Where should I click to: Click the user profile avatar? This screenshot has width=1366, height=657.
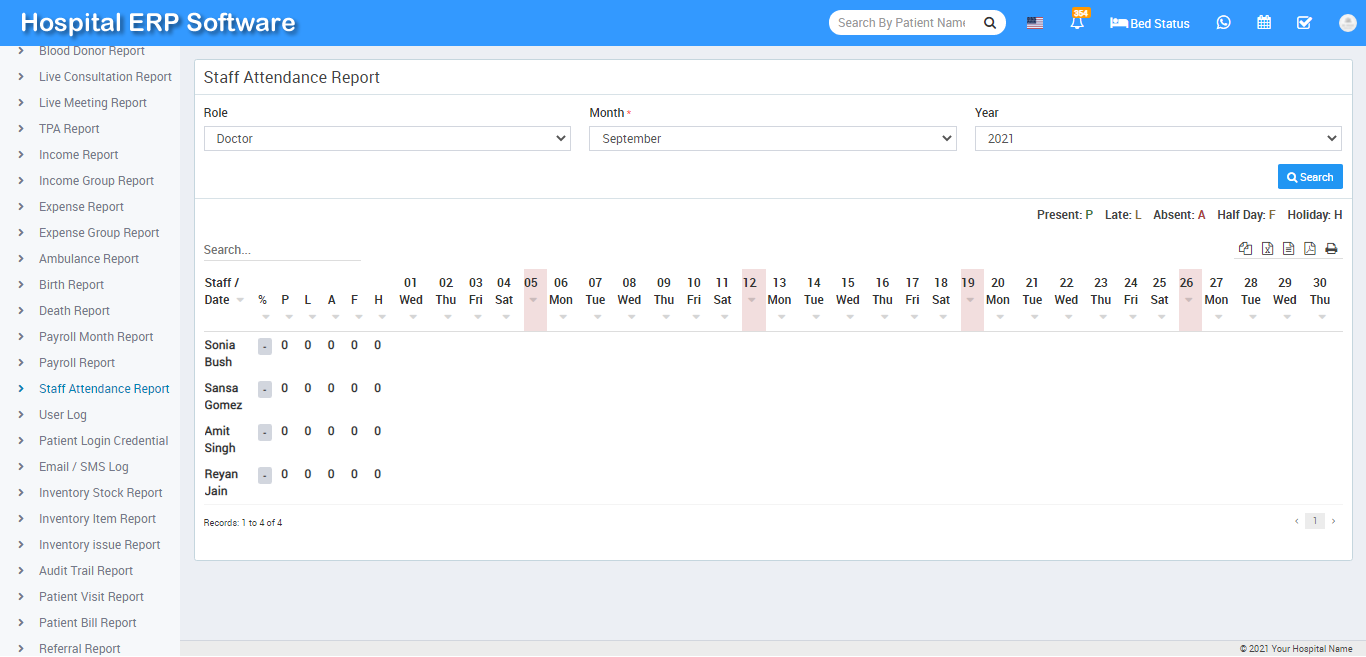[x=1347, y=23]
